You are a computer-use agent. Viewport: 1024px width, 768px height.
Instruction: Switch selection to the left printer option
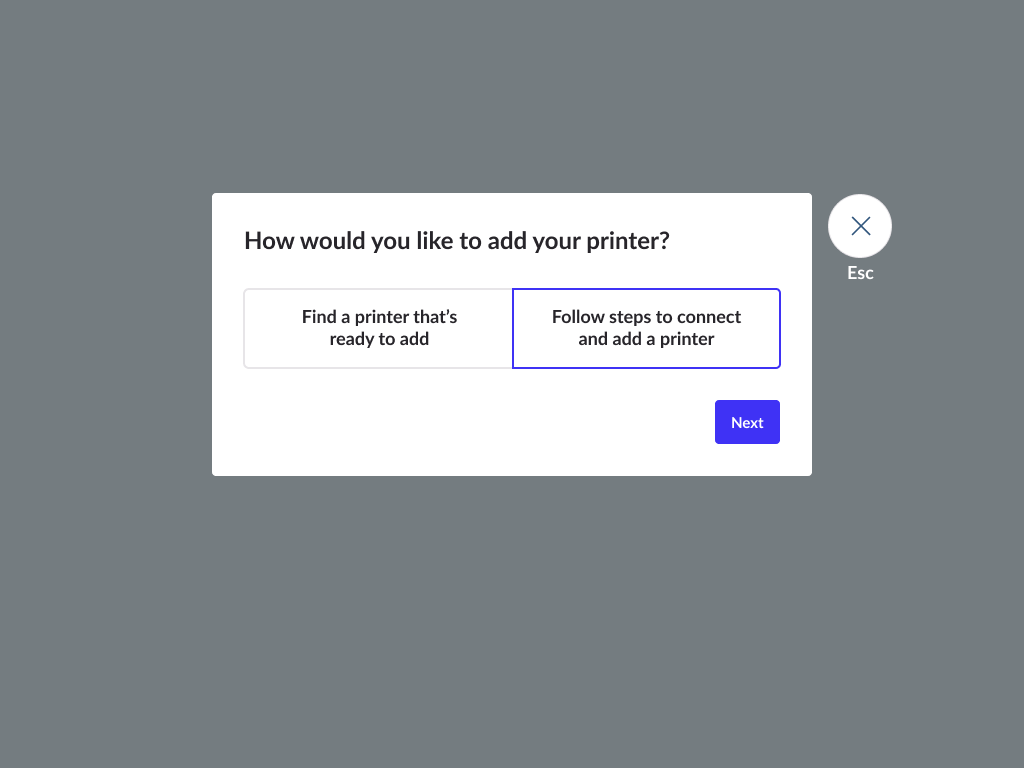click(379, 328)
